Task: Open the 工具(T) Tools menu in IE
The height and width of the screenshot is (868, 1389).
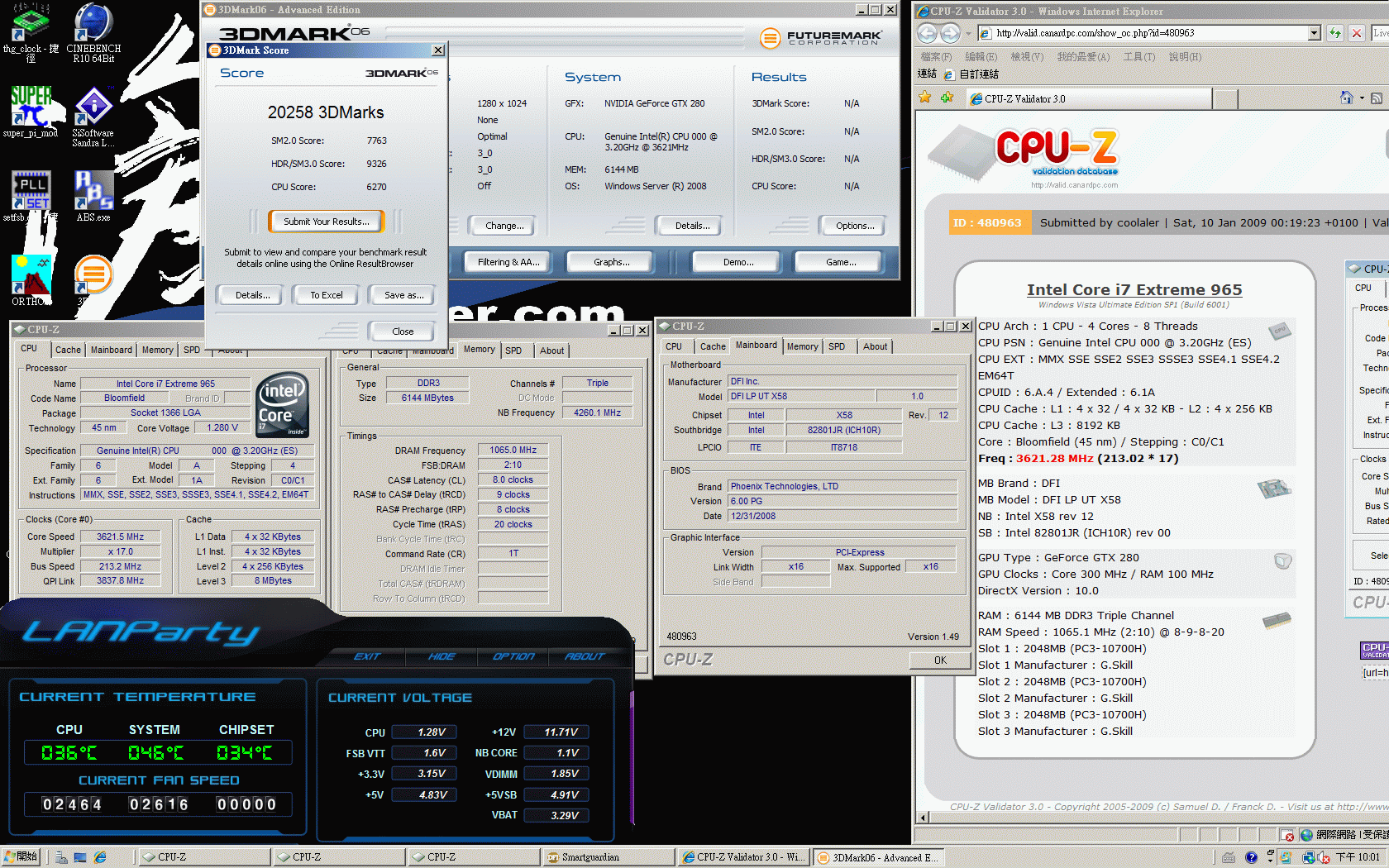Action: click(x=1138, y=57)
